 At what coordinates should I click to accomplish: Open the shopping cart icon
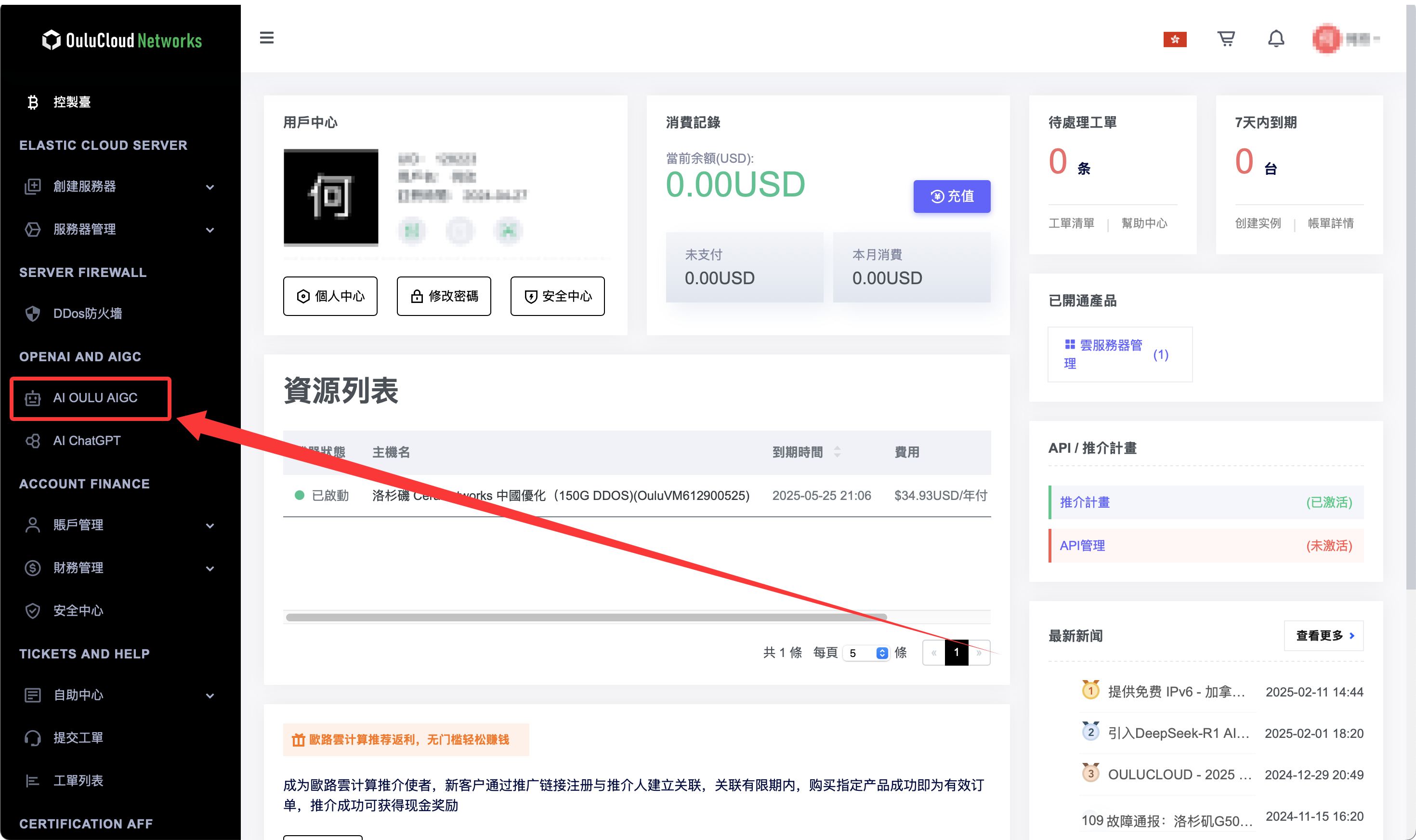1226,39
